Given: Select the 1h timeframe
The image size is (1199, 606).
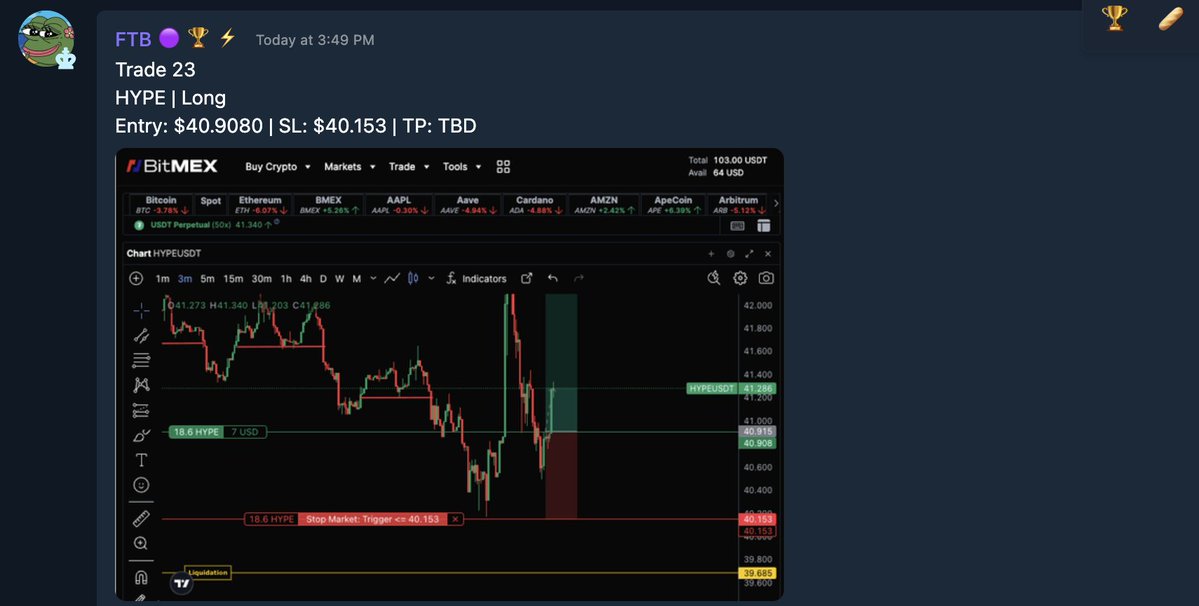Looking at the screenshot, I should [x=286, y=279].
